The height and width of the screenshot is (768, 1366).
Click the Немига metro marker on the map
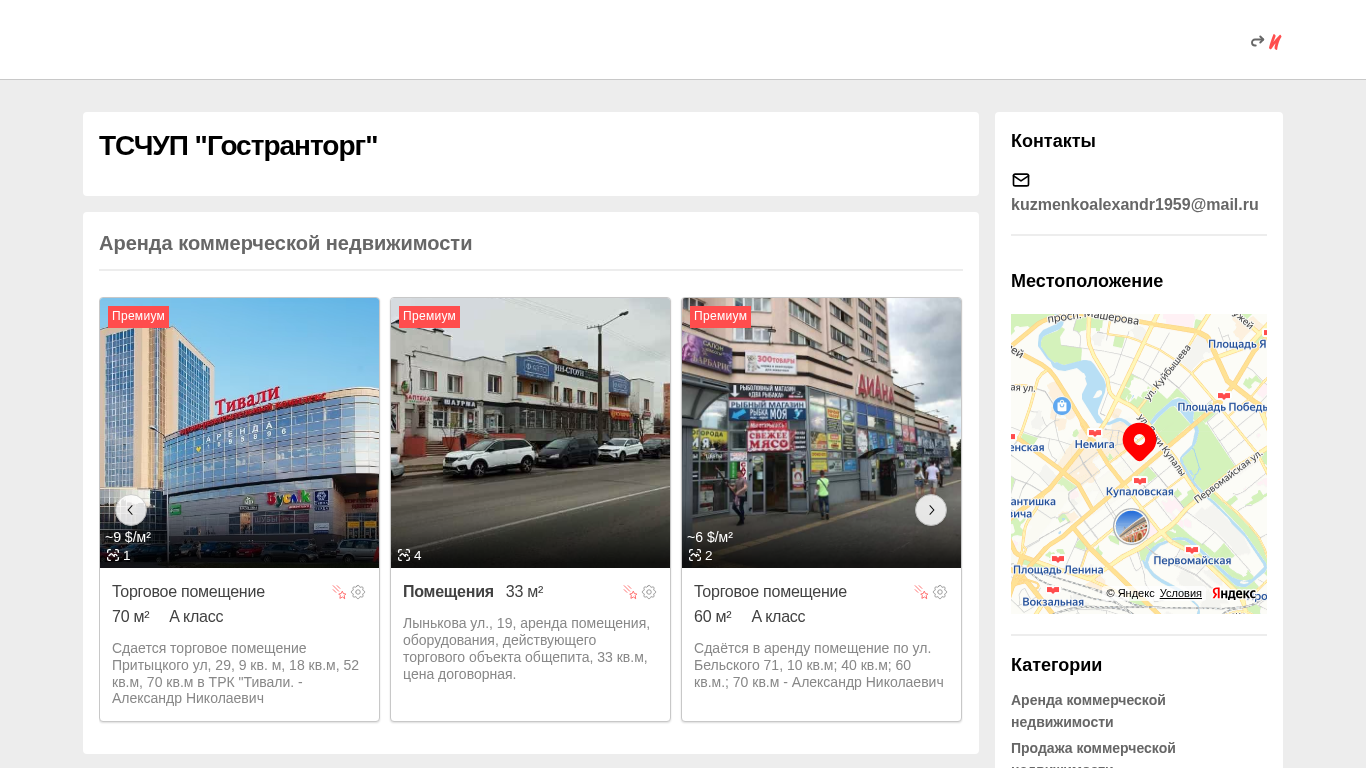[1094, 433]
